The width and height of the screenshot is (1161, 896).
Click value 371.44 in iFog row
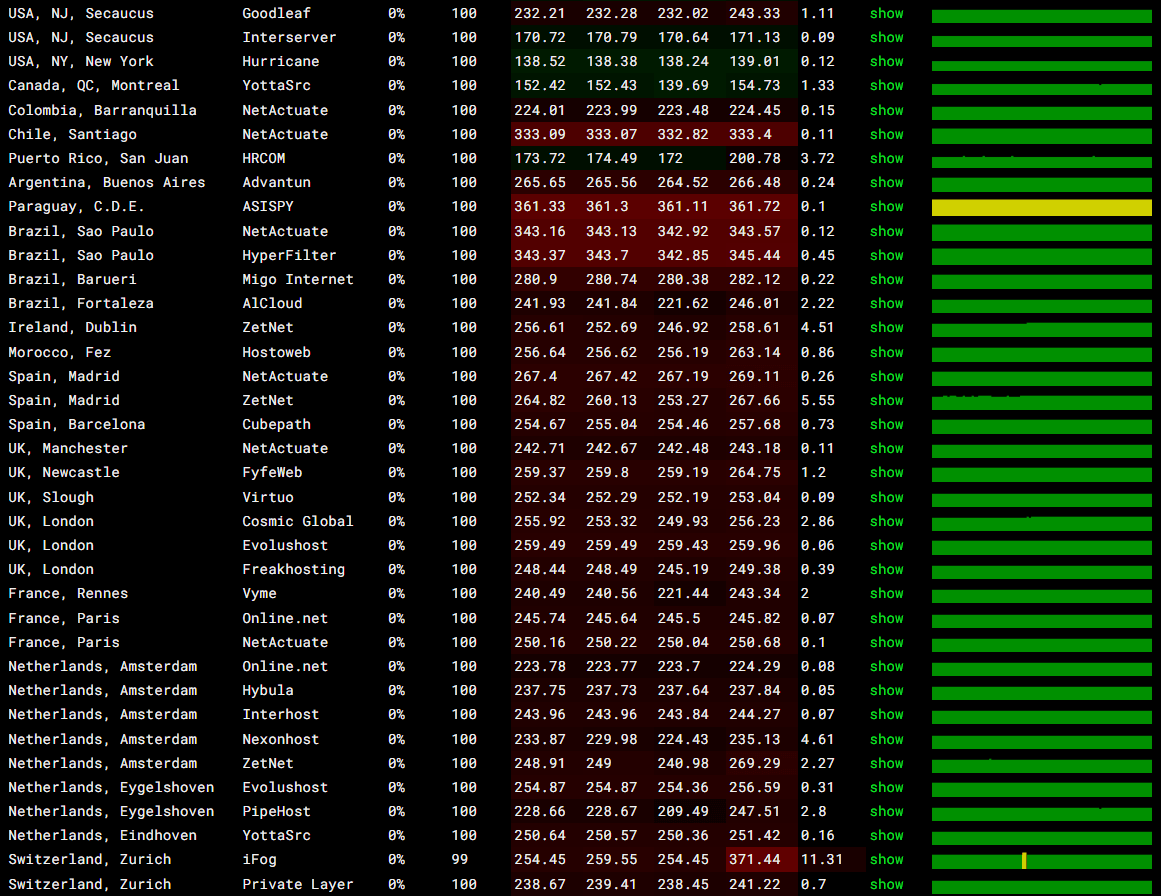tap(755, 860)
